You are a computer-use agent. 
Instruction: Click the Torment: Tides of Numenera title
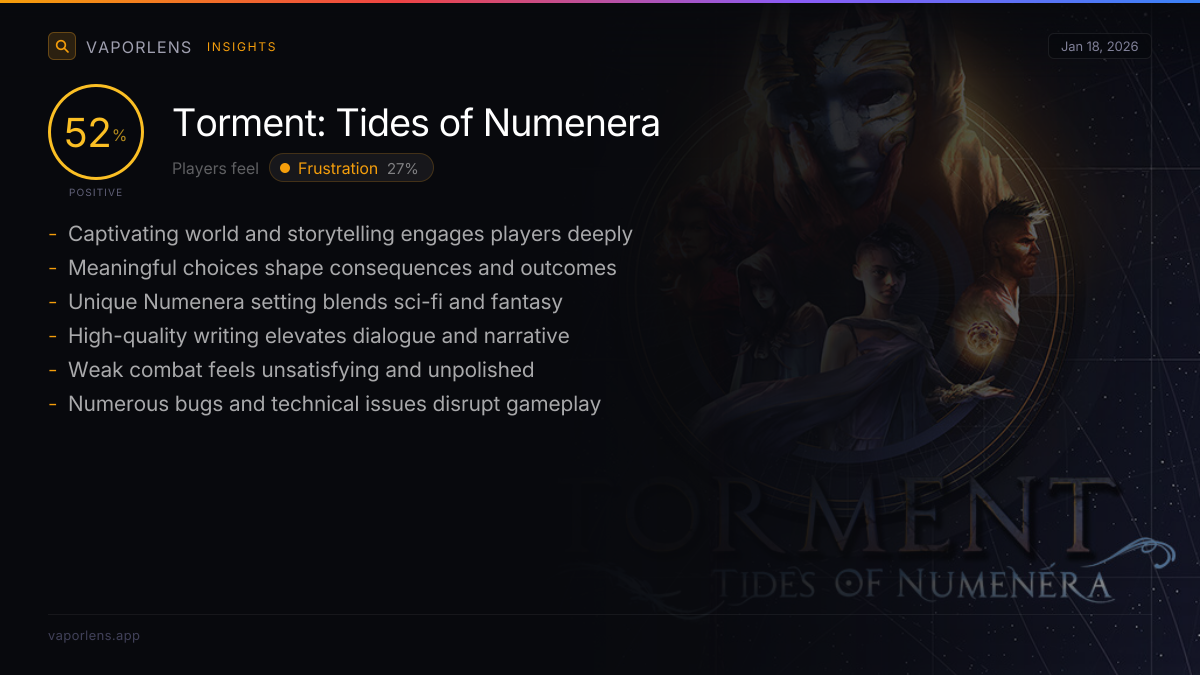coord(416,123)
